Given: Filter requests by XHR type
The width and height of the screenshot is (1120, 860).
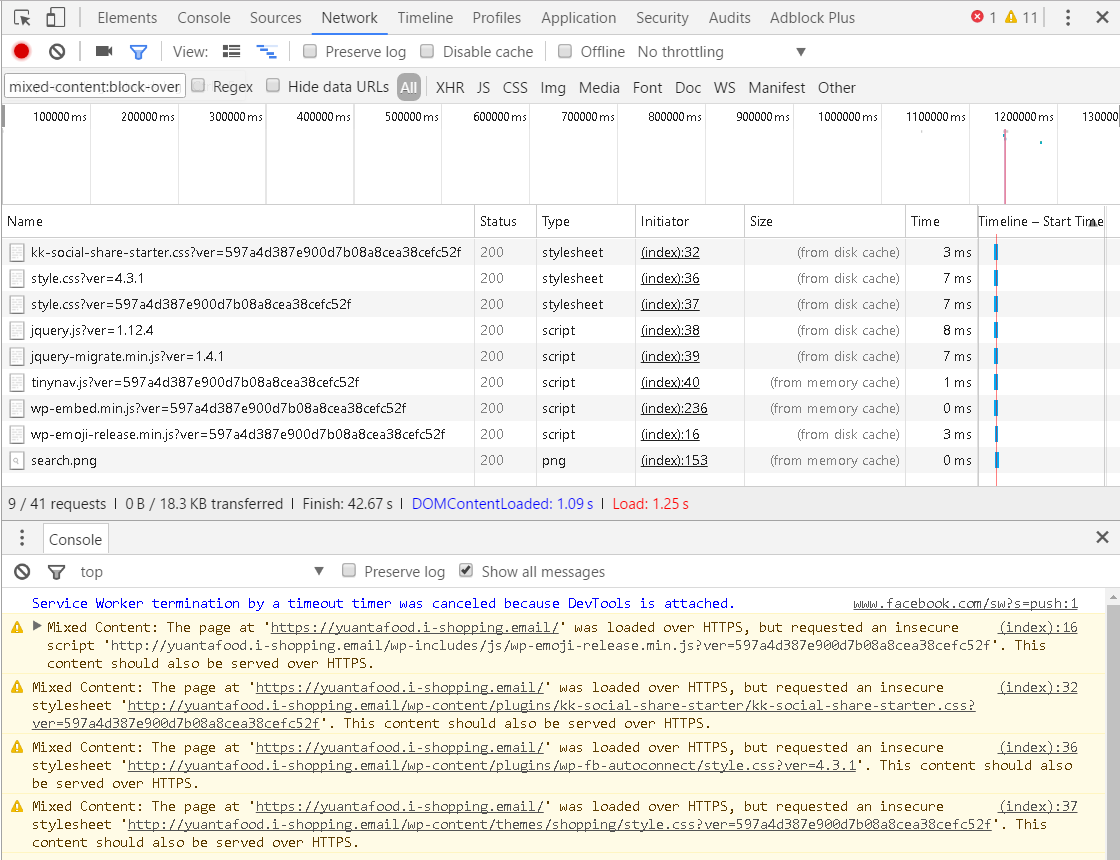Looking at the screenshot, I should pos(450,87).
